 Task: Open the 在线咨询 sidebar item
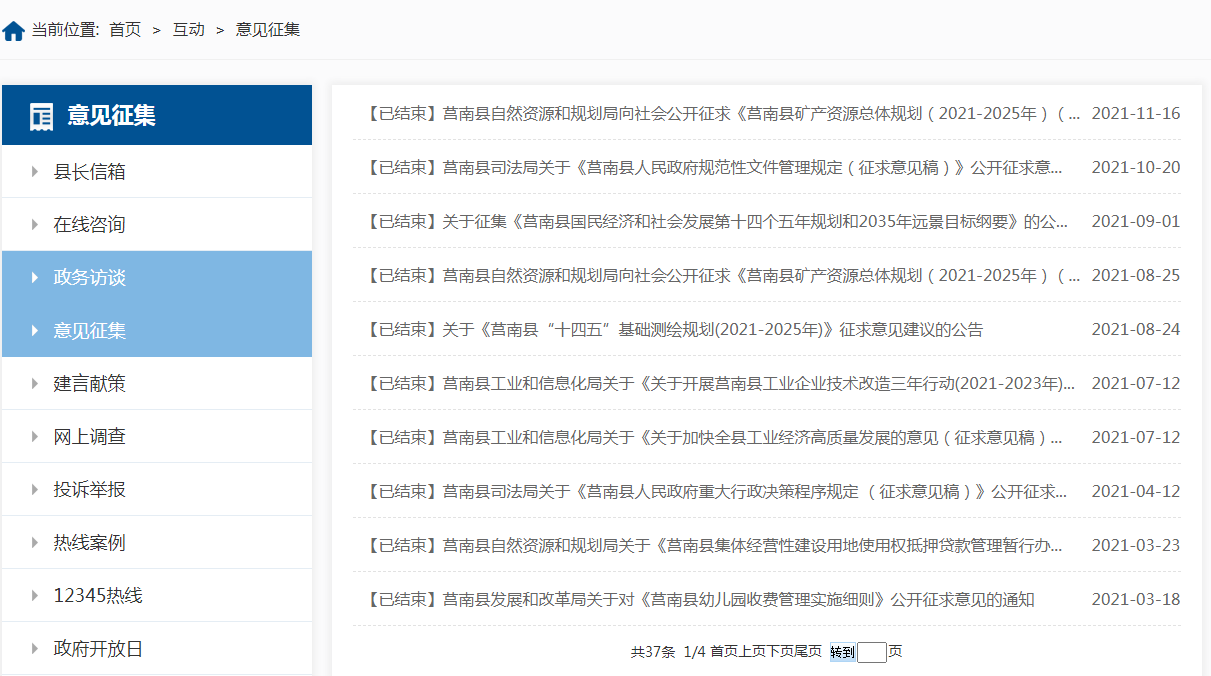tap(157, 225)
